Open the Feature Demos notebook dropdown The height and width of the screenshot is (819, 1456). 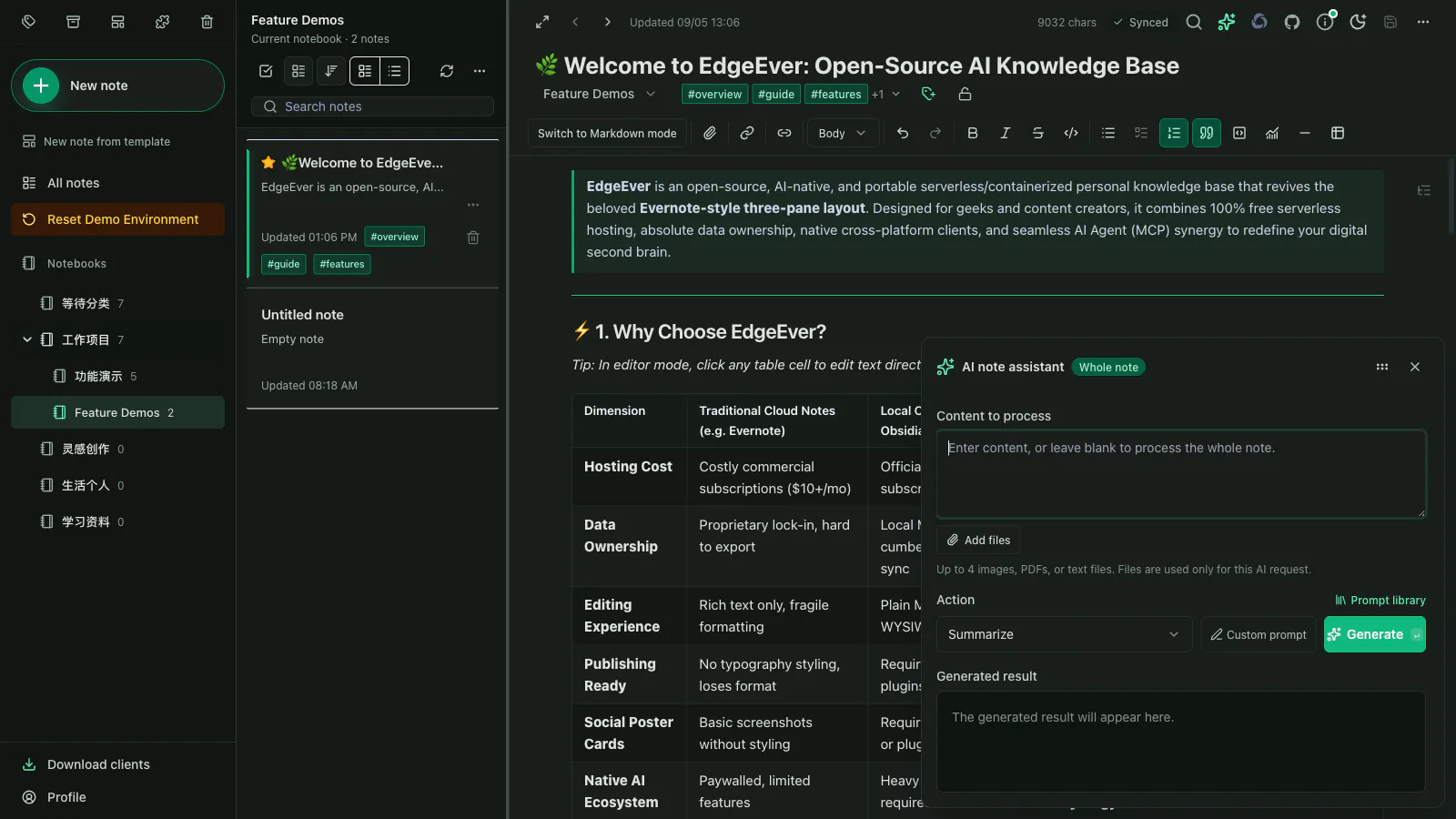click(599, 94)
